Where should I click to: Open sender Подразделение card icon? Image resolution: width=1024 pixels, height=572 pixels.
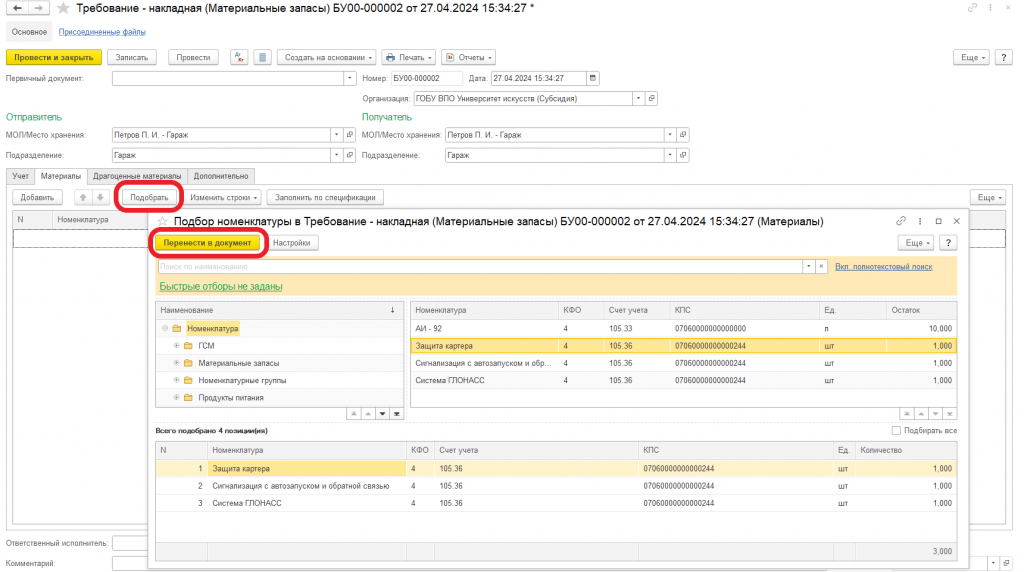tap(349, 155)
